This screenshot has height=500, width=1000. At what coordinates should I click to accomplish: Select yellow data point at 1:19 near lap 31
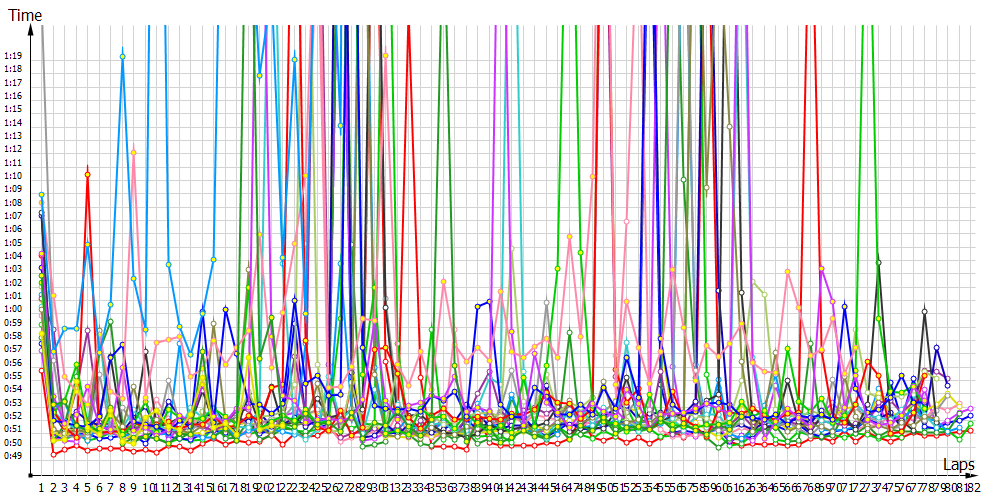(385, 55)
